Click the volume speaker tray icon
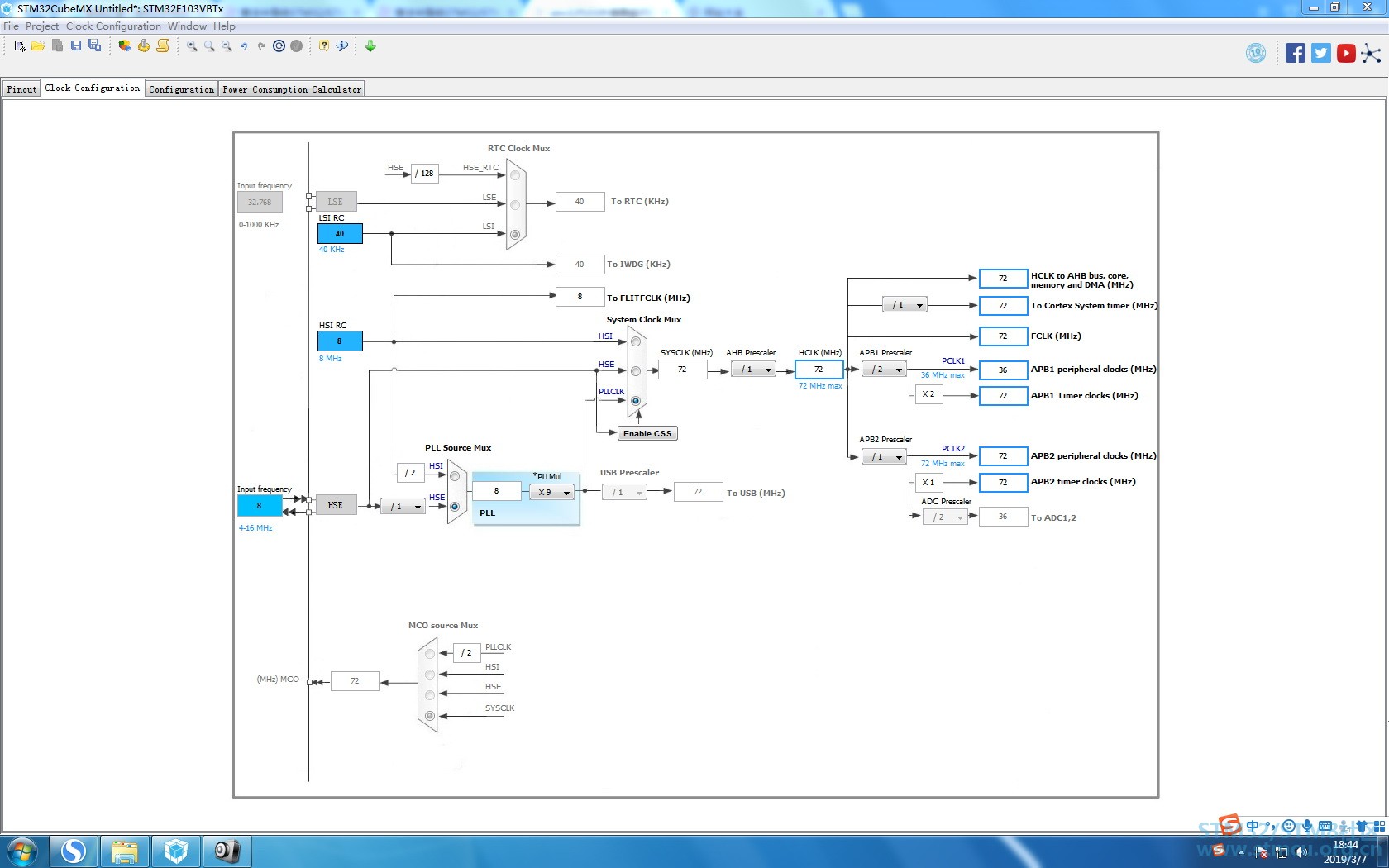The image size is (1389, 868). pyautogui.click(x=1301, y=851)
